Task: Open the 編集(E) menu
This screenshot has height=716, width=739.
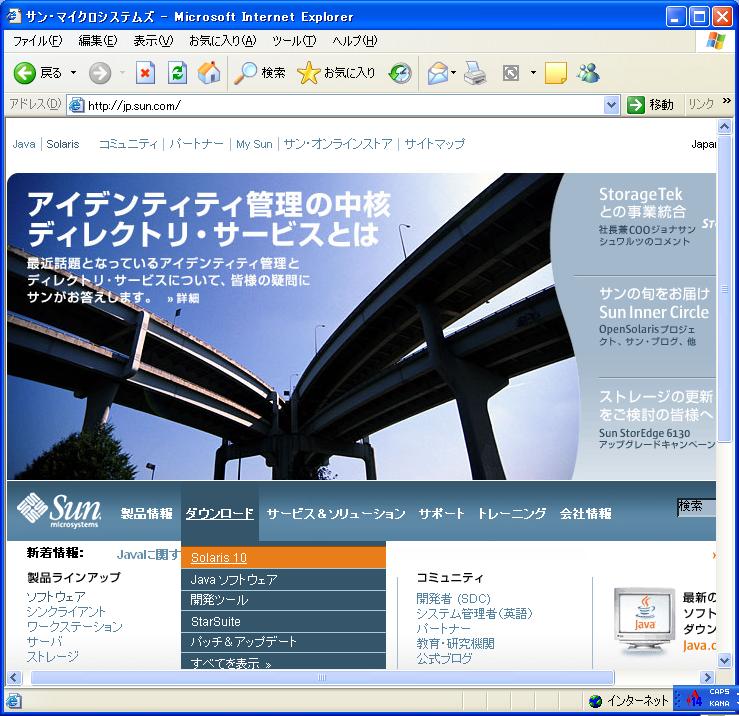Action: pyautogui.click(x=98, y=41)
